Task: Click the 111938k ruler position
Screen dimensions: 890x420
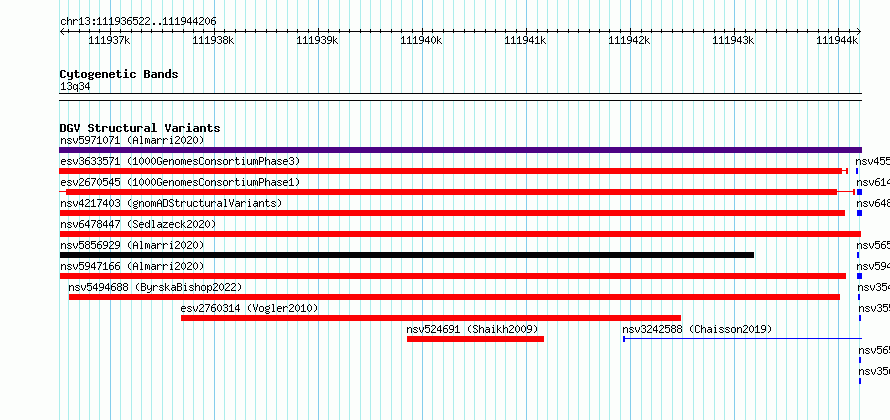Action: [x=213, y=40]
